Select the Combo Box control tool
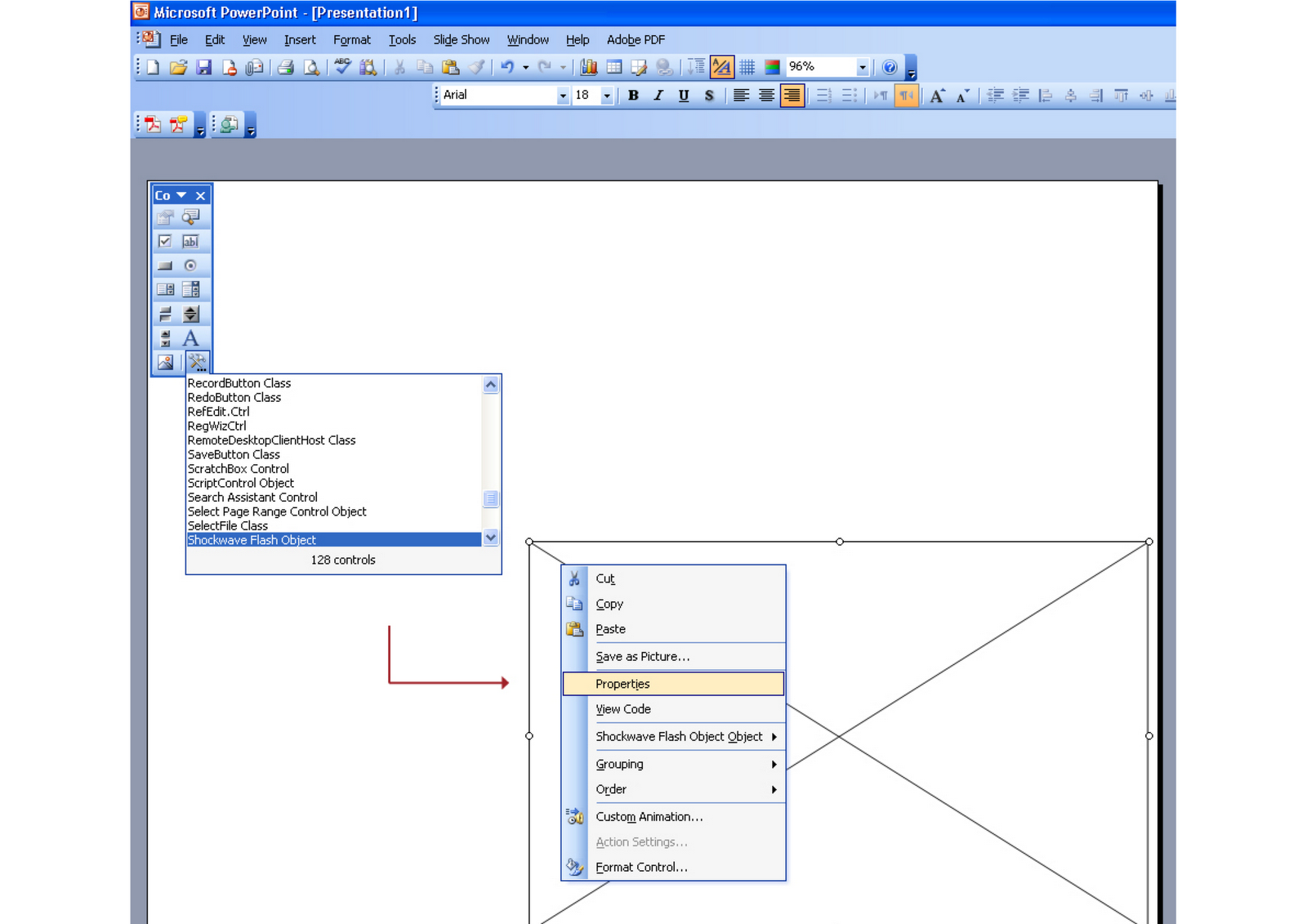The image size is (1307, 924). (x=190, y=289)
